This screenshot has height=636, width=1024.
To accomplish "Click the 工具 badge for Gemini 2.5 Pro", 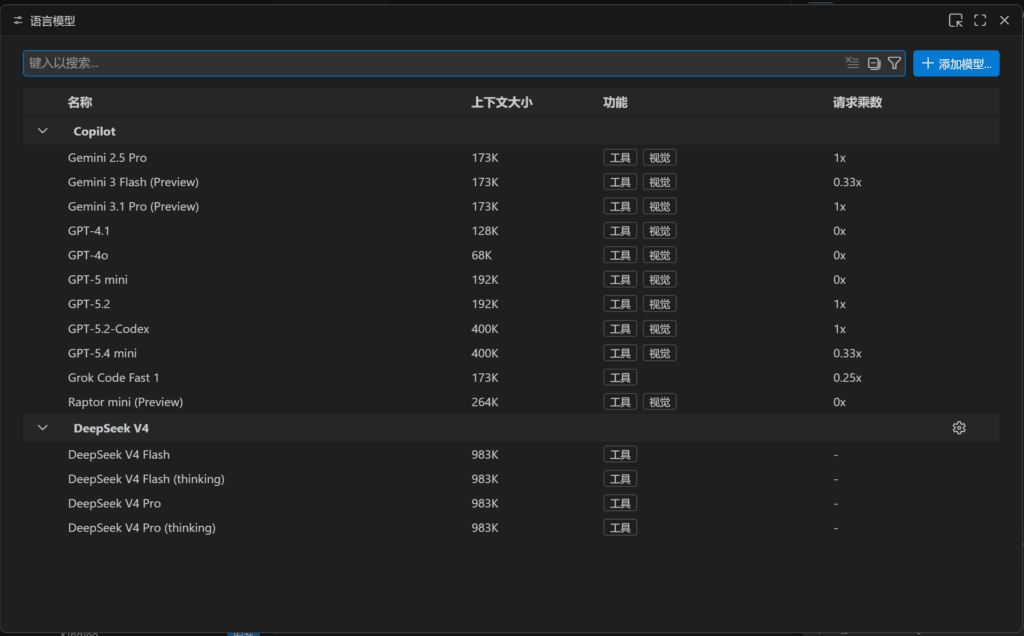I will [620, 157].
